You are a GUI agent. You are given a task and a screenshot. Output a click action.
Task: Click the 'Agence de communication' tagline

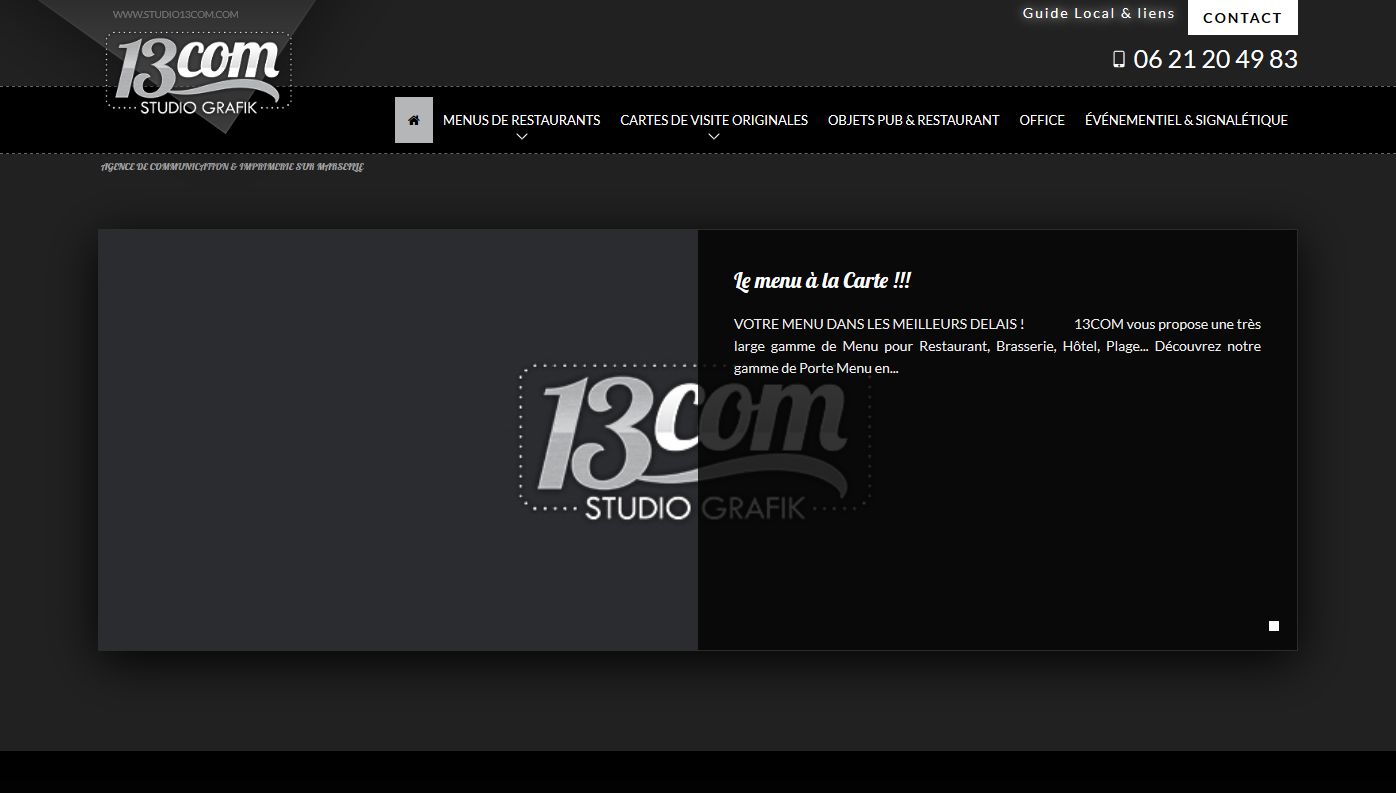(232, 167)
